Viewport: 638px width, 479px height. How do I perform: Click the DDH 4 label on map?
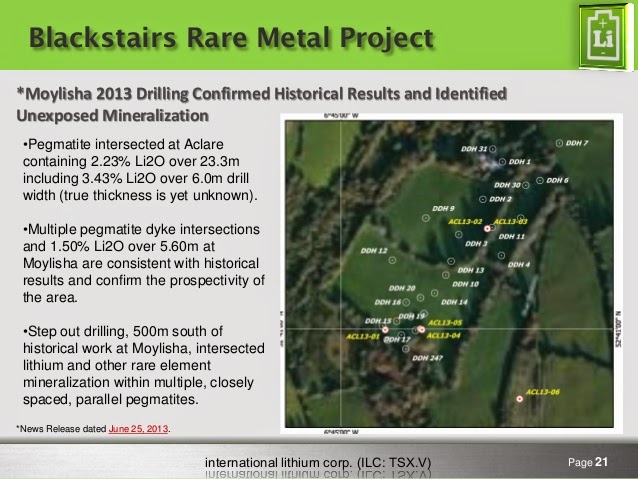[519, 265]
